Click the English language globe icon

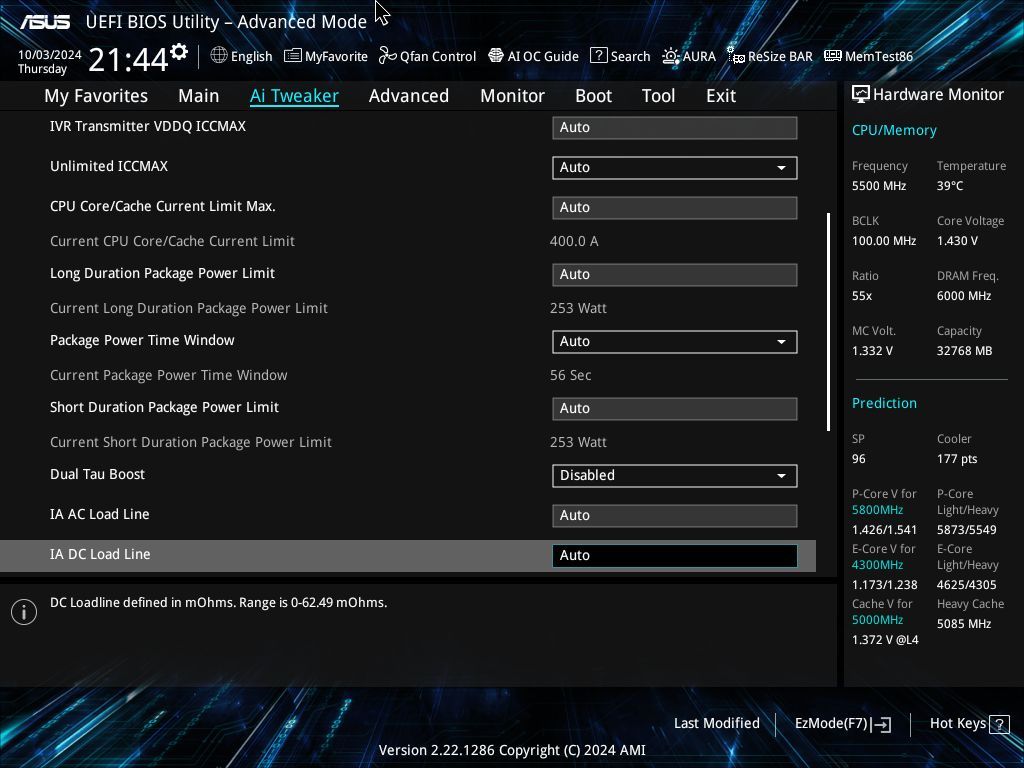[x=219, y=56]
